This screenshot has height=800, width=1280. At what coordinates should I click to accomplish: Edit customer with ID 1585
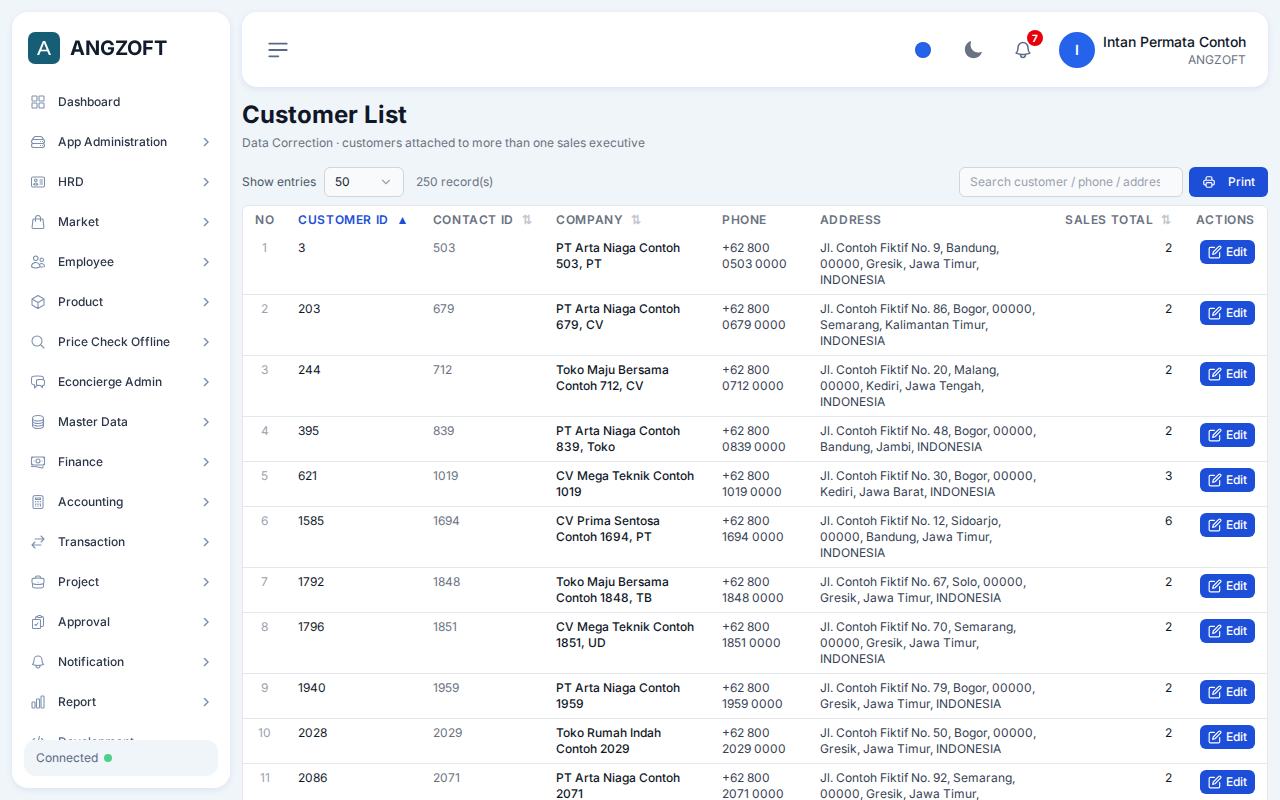[1227, 525]
